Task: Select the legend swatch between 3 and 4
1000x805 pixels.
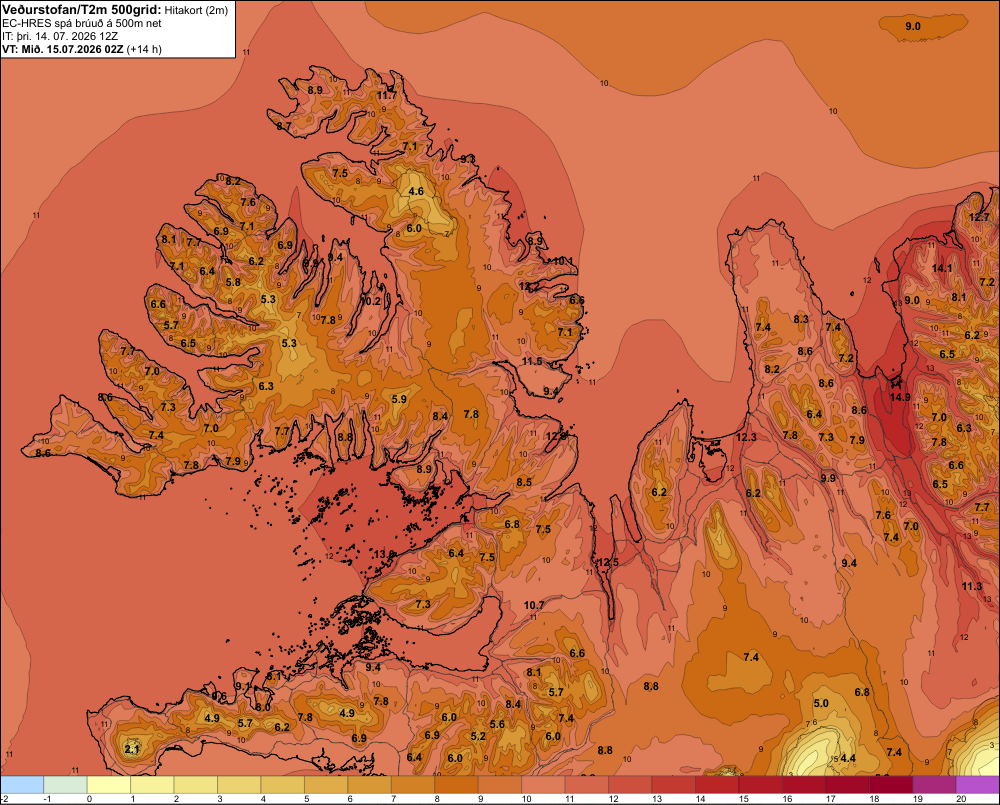Action: pos(239,785)
